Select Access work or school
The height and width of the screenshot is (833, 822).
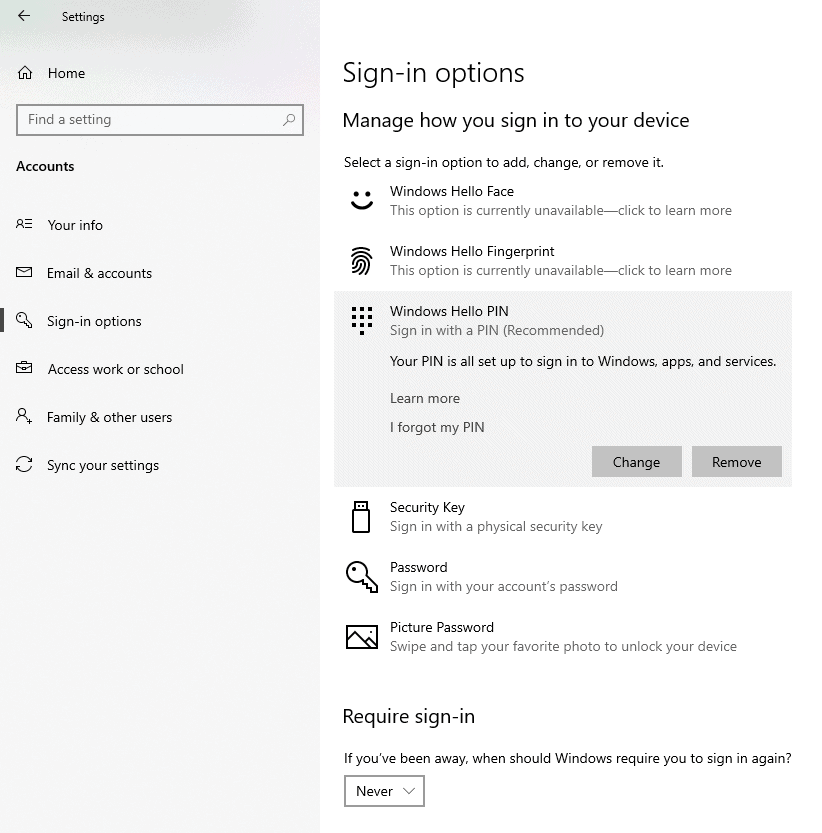point(116,369)
